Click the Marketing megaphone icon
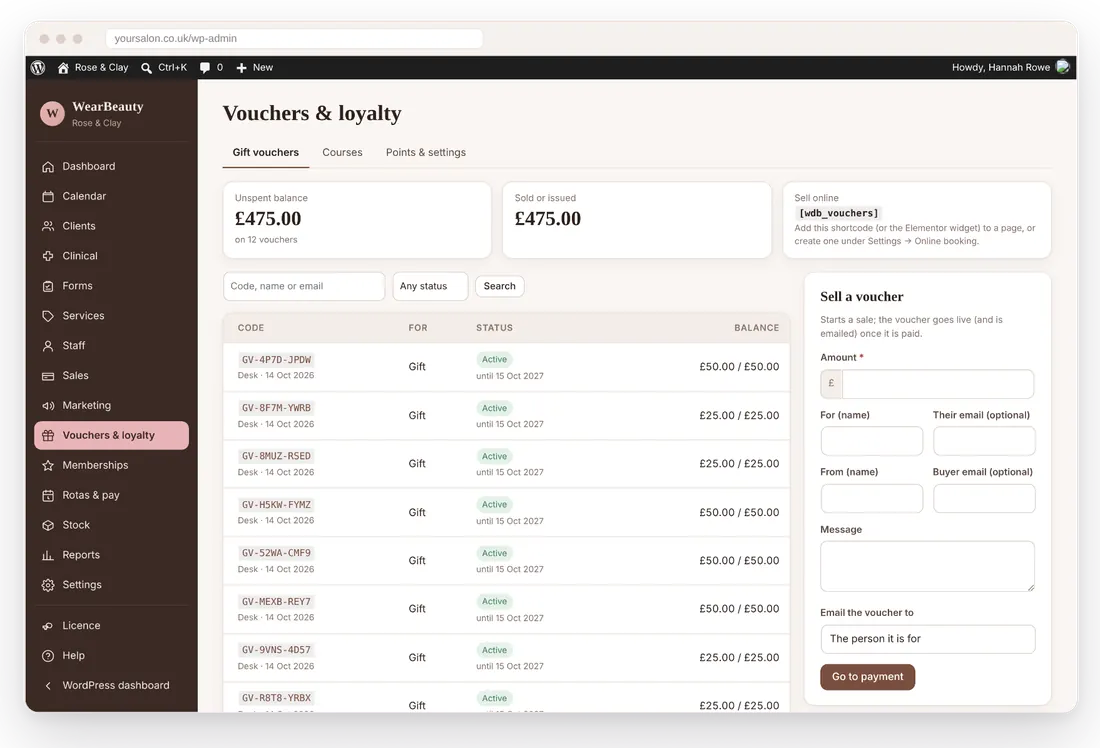 click(x=48, y=406)
